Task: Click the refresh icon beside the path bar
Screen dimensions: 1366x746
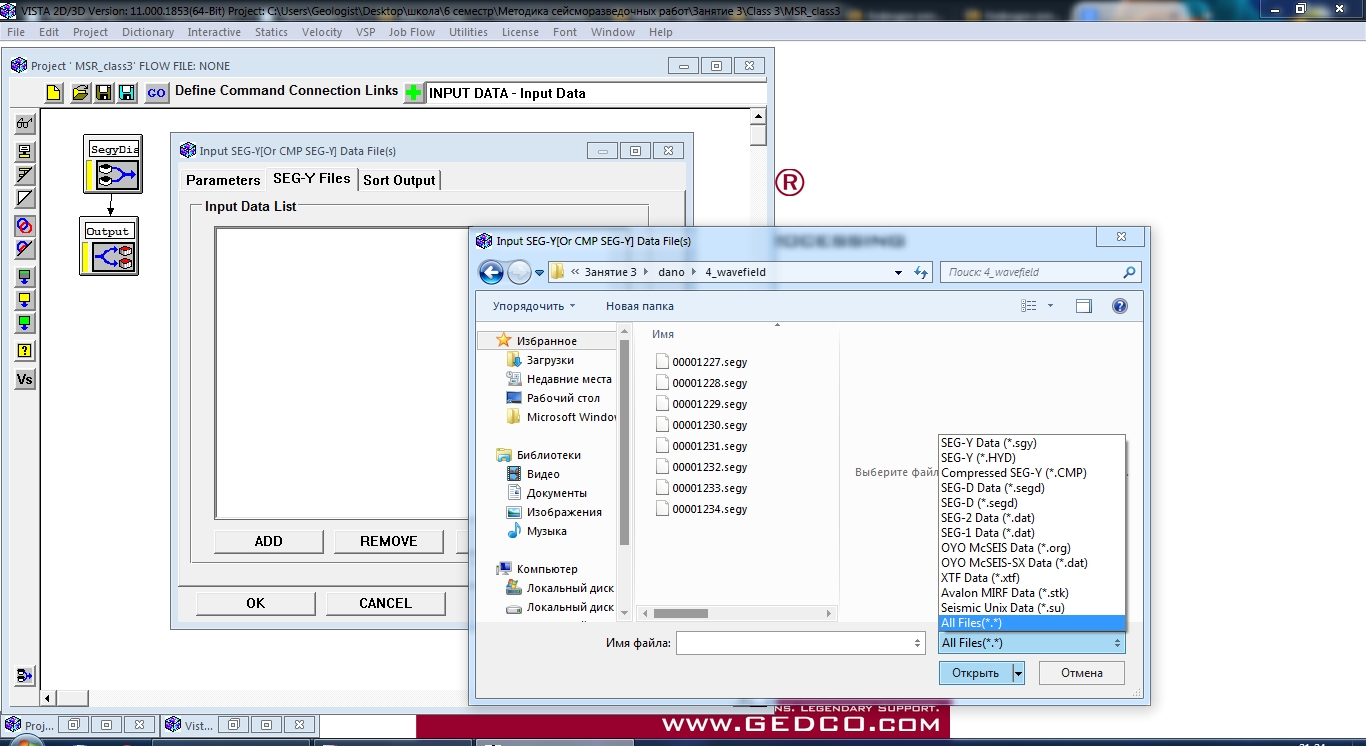Action: coord(921,272)
